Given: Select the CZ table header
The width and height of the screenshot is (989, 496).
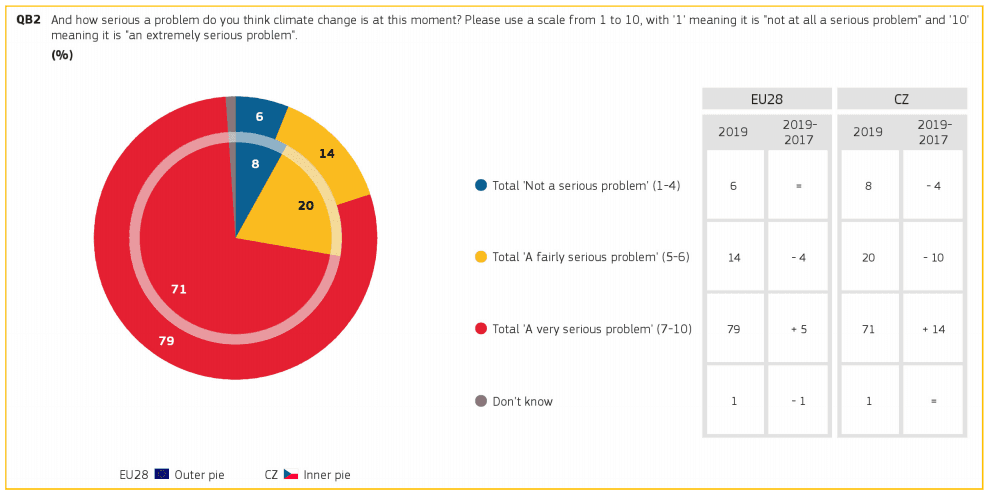Looking at the screenshot, I should pos(901,99).
